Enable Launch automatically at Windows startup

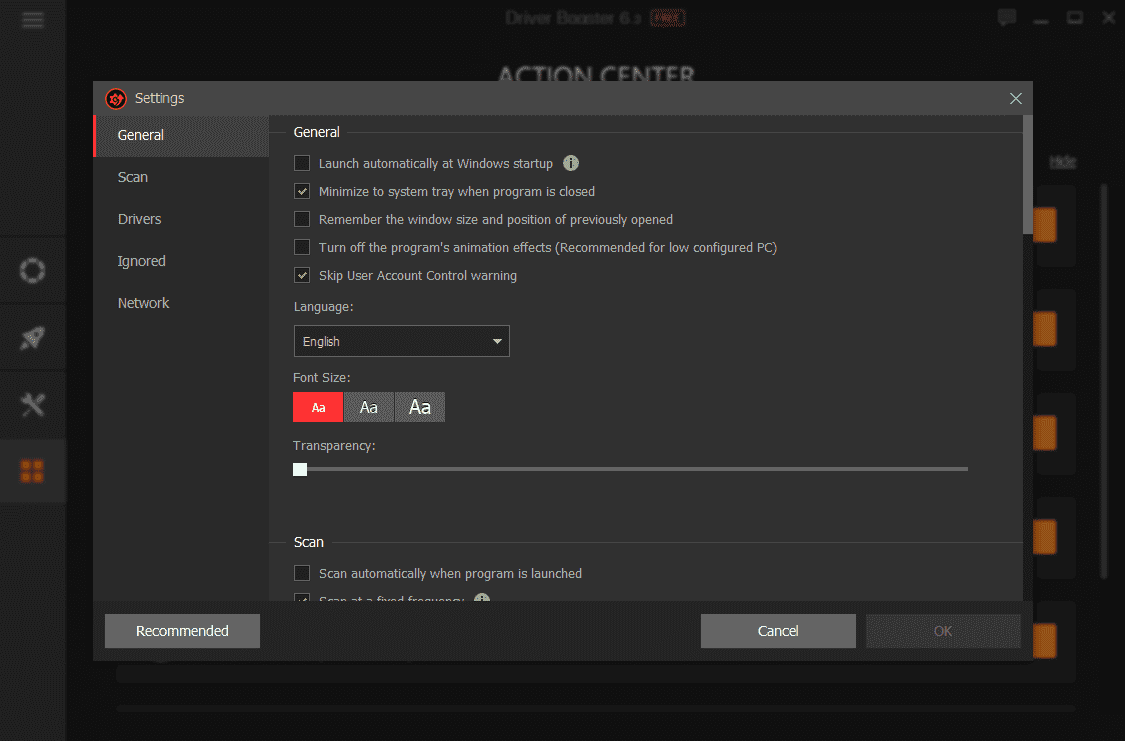302,164
